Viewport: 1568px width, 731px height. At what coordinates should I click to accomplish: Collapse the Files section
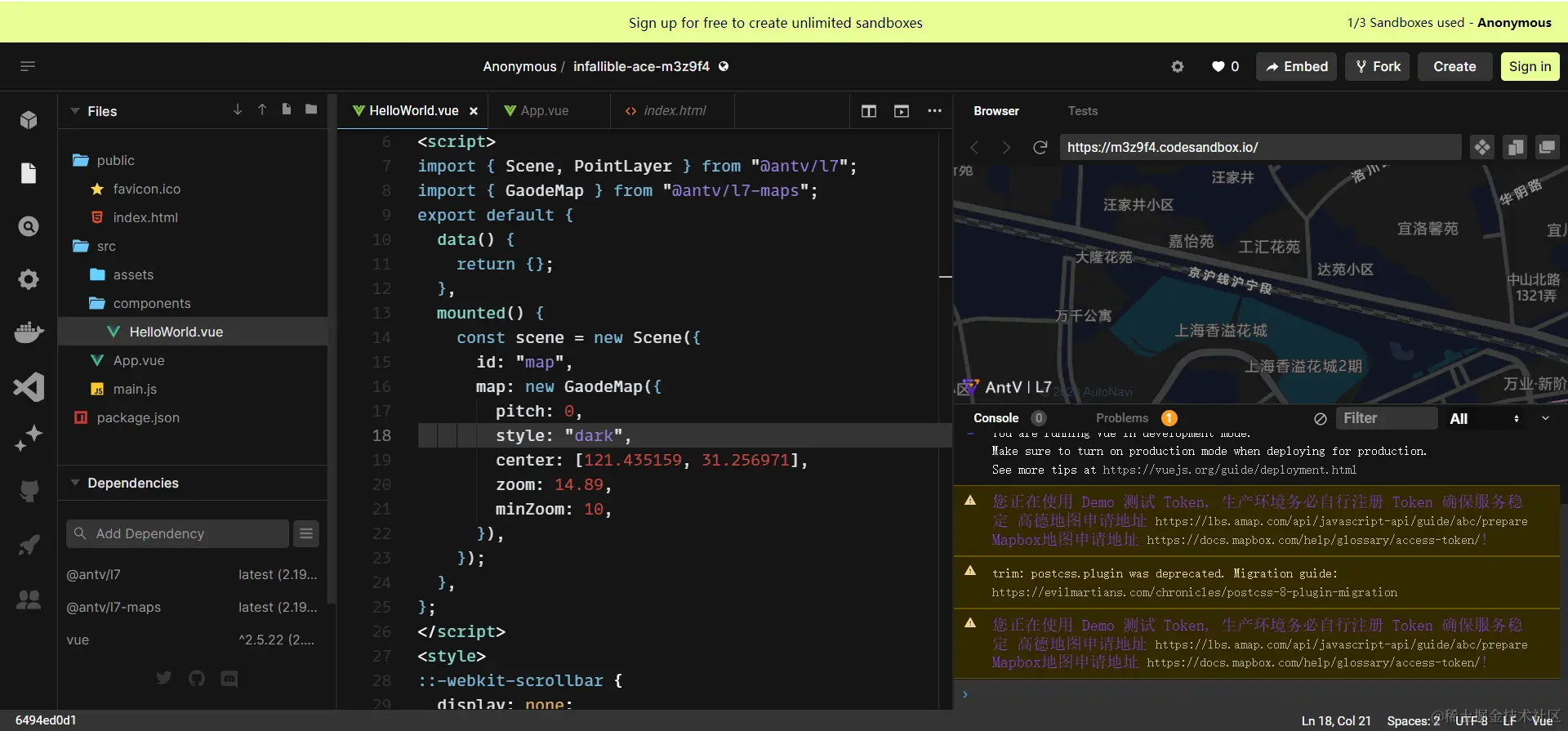[x=75, y=111]
